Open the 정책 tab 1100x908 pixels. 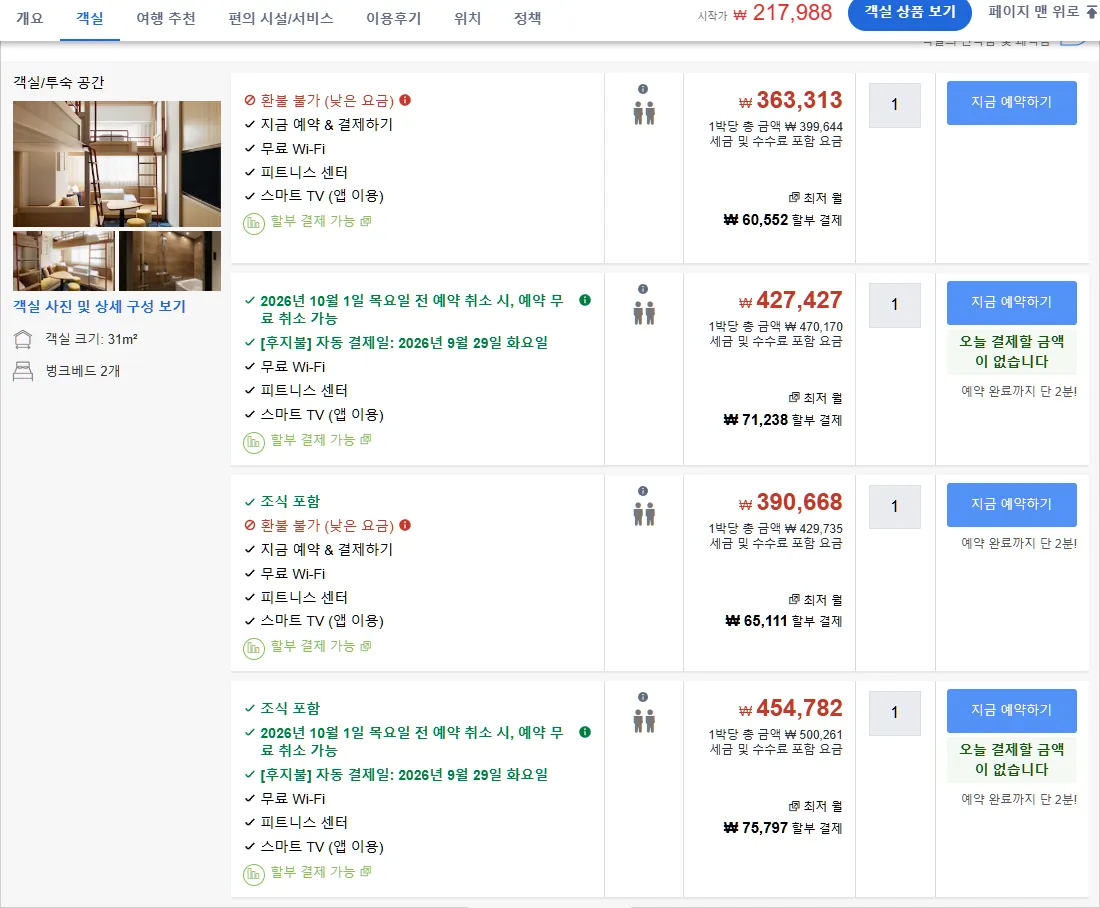click(x=528, y=18)
